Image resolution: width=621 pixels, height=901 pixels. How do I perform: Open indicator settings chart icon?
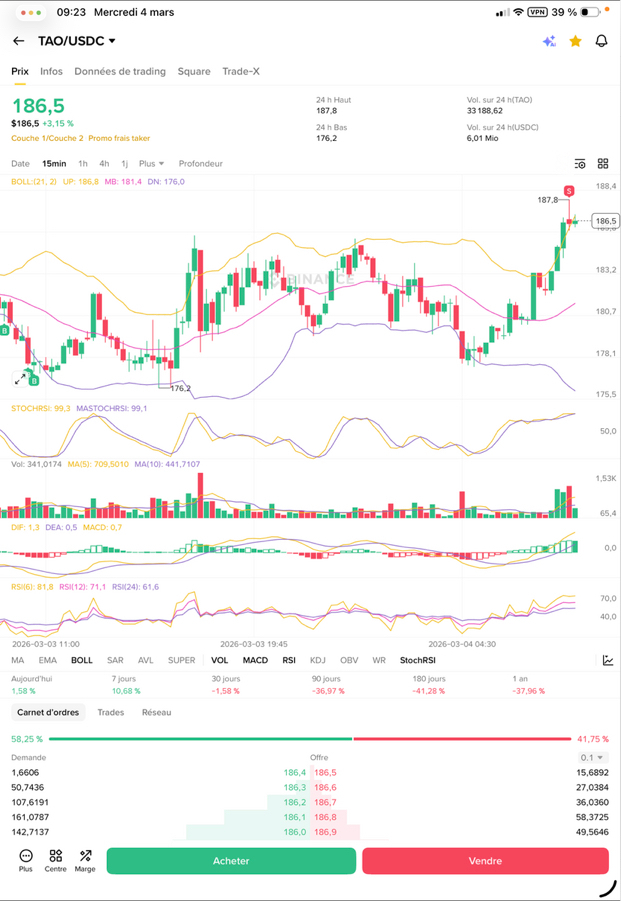pyautogui.click(x=608, y=660)
